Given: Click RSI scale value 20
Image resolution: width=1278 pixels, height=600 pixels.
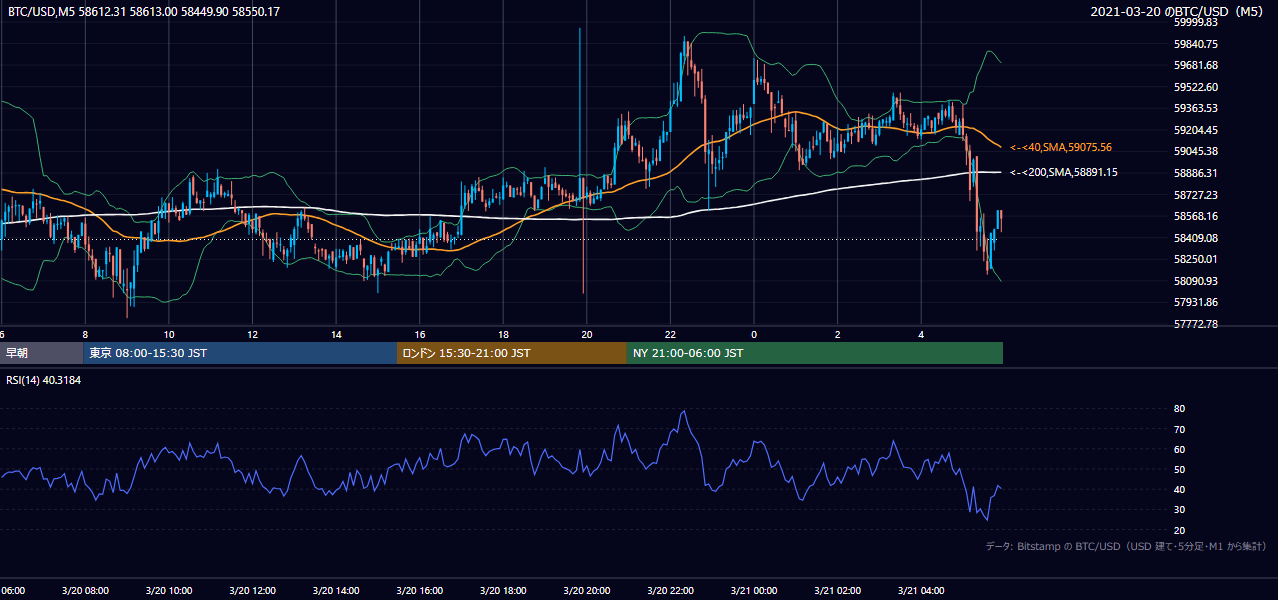Looking at the screenshot, I should tap(1179, 530).
